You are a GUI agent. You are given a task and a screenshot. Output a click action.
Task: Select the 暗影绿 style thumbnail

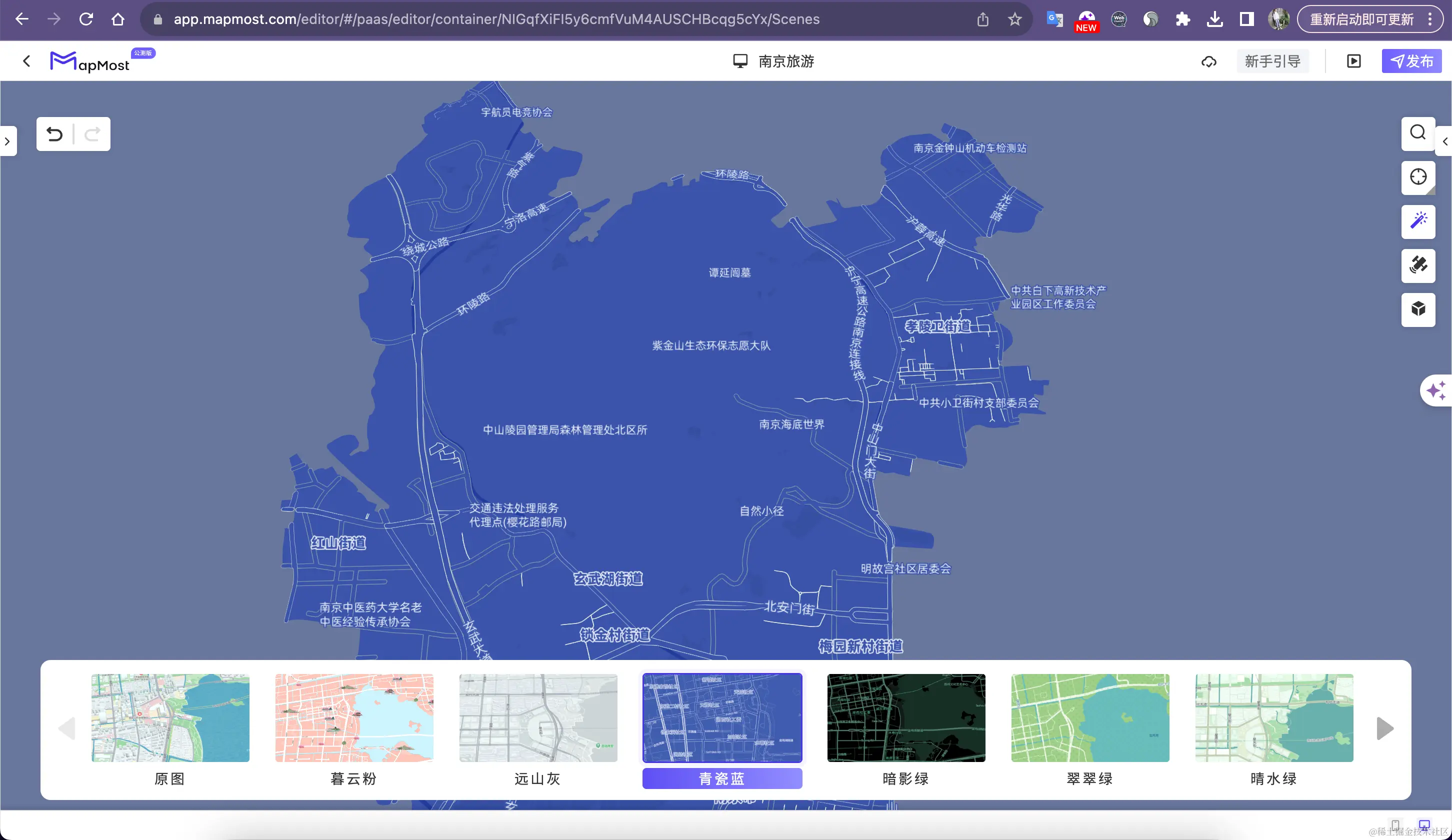click(906, 718)
